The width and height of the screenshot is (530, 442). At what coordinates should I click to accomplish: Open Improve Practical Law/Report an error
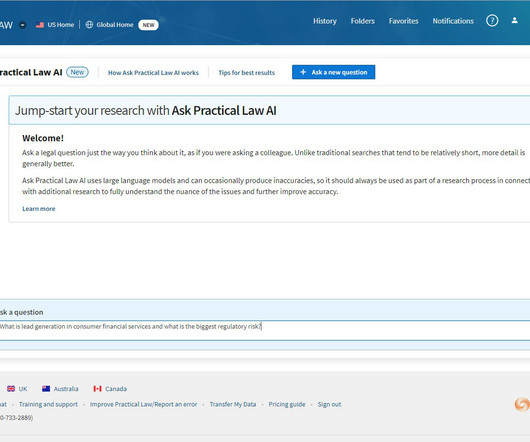point(143,404)
